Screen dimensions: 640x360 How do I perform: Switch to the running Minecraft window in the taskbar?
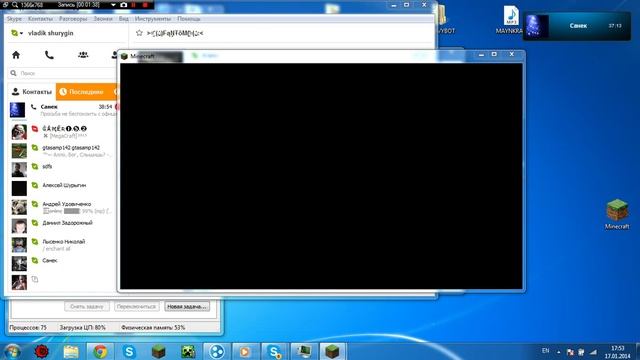point(332,351)
